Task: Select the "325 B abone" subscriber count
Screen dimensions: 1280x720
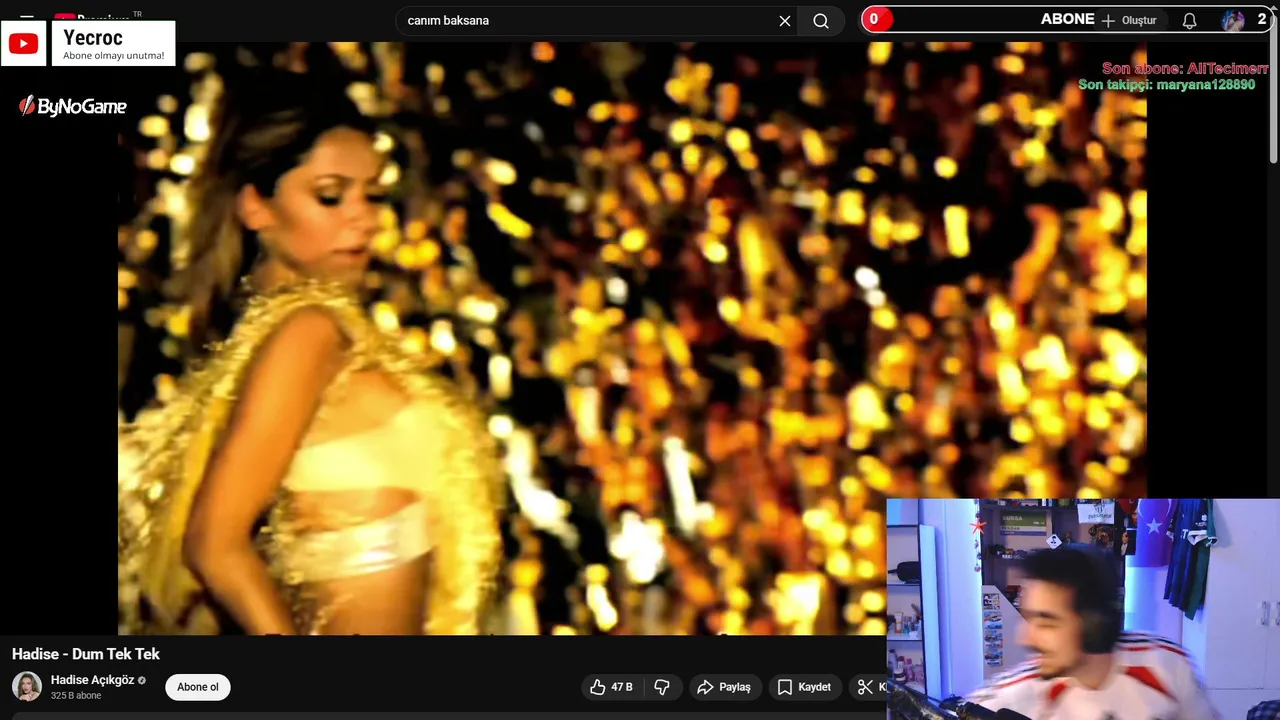Action: point(76,696)
